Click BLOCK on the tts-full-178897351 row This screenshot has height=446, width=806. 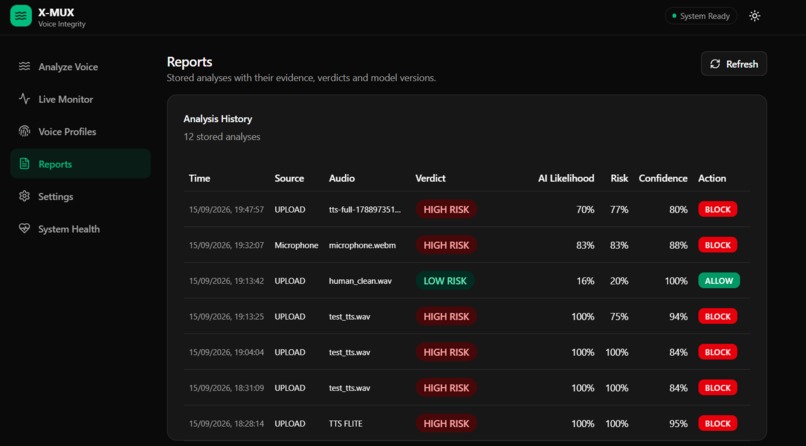click(x=718, y=209)
